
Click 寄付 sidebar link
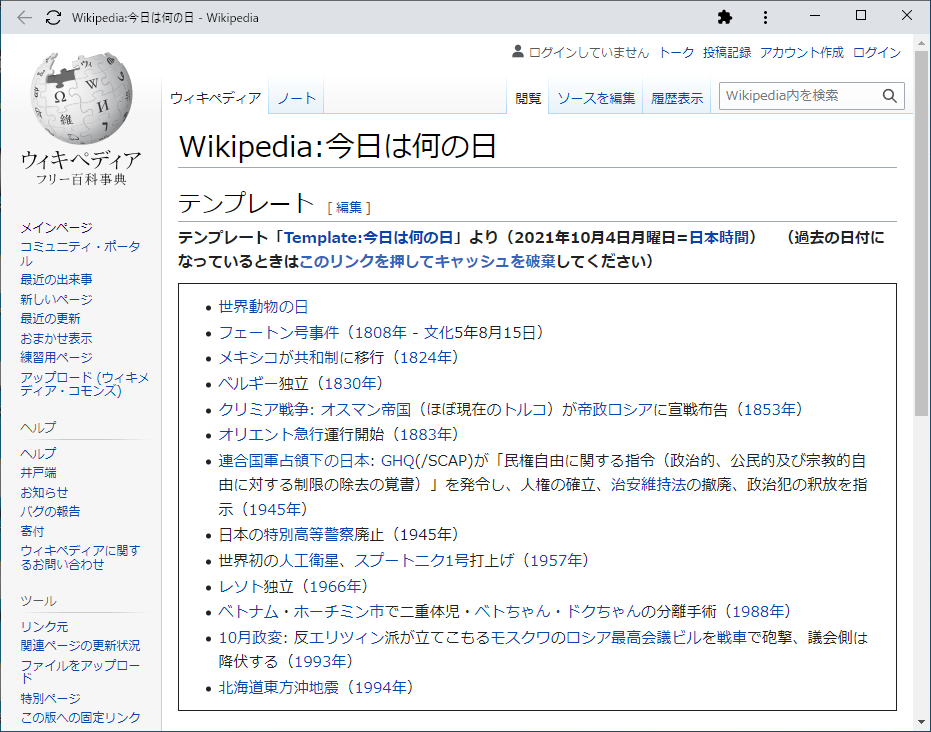pyautogui.click(x=32, y=531)
